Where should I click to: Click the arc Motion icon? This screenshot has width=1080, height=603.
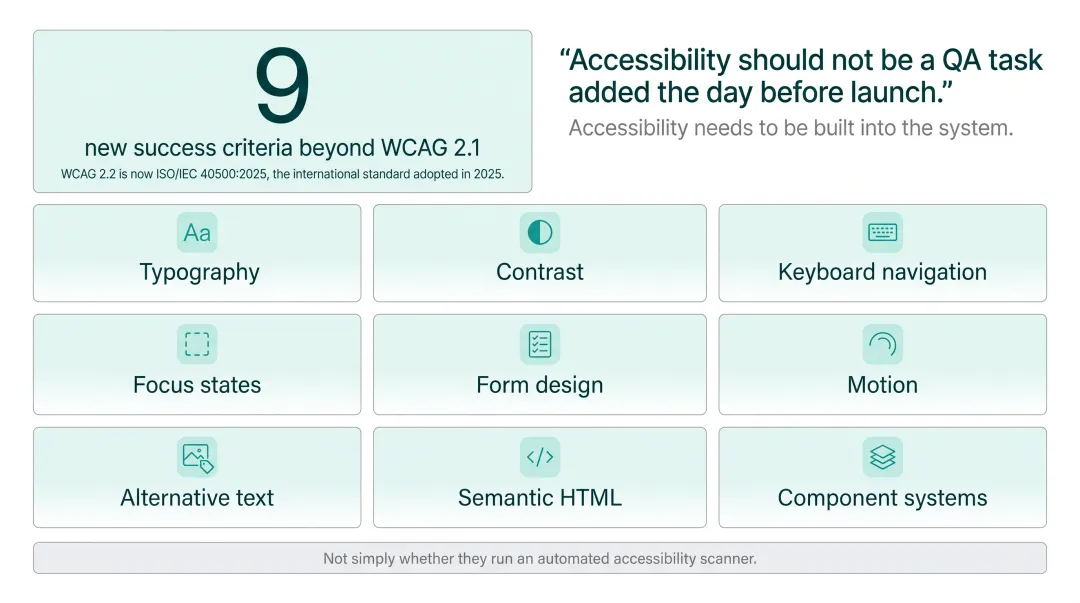pos(882,344)
